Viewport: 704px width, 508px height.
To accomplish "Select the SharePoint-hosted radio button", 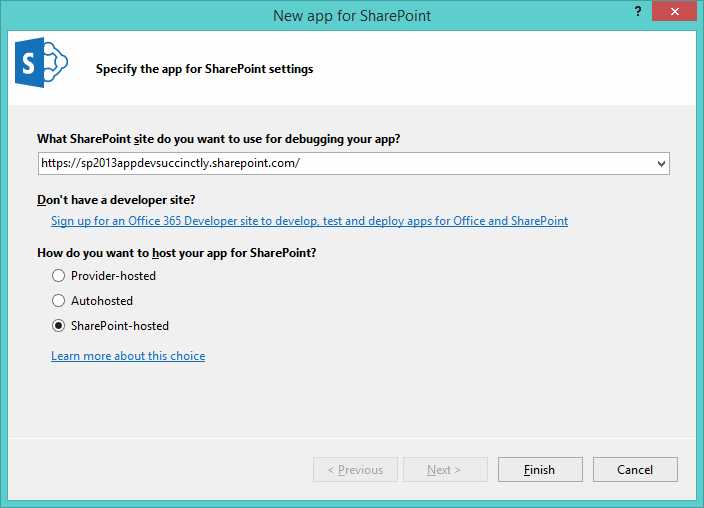I will (x=58, y=326).
